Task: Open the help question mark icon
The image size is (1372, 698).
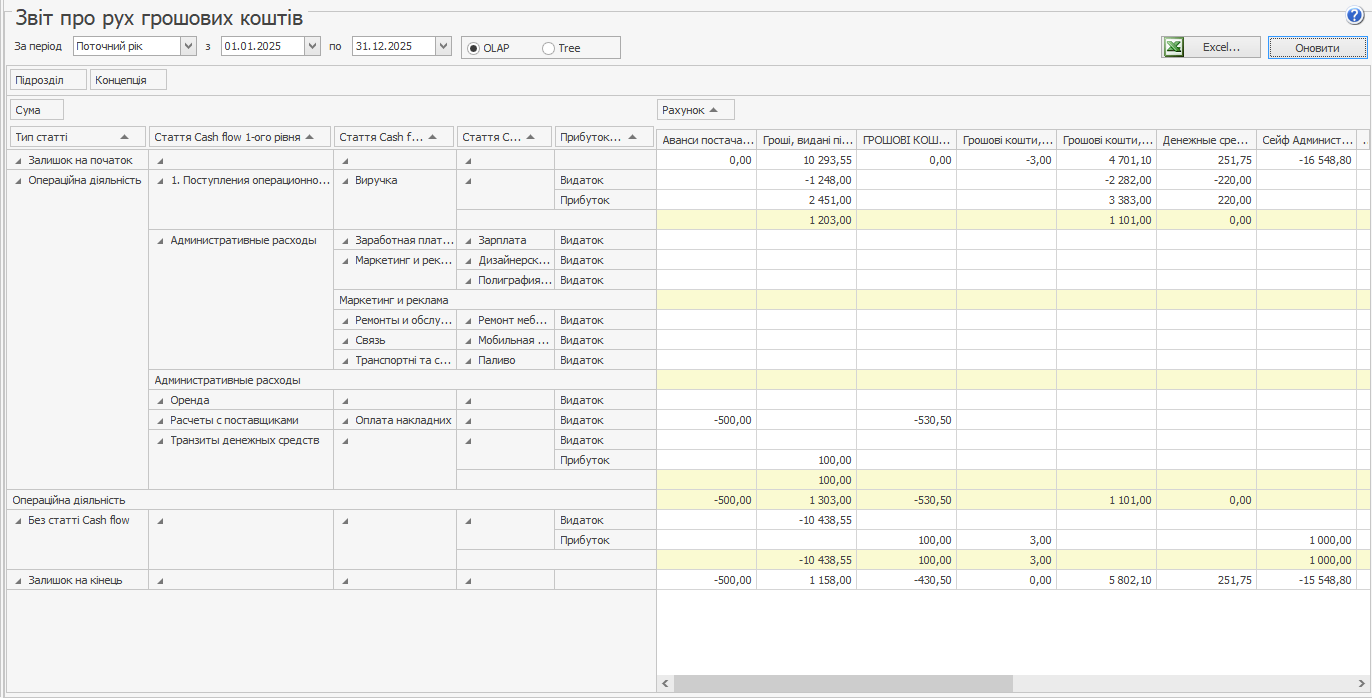Action: [x=1355, y=15]
